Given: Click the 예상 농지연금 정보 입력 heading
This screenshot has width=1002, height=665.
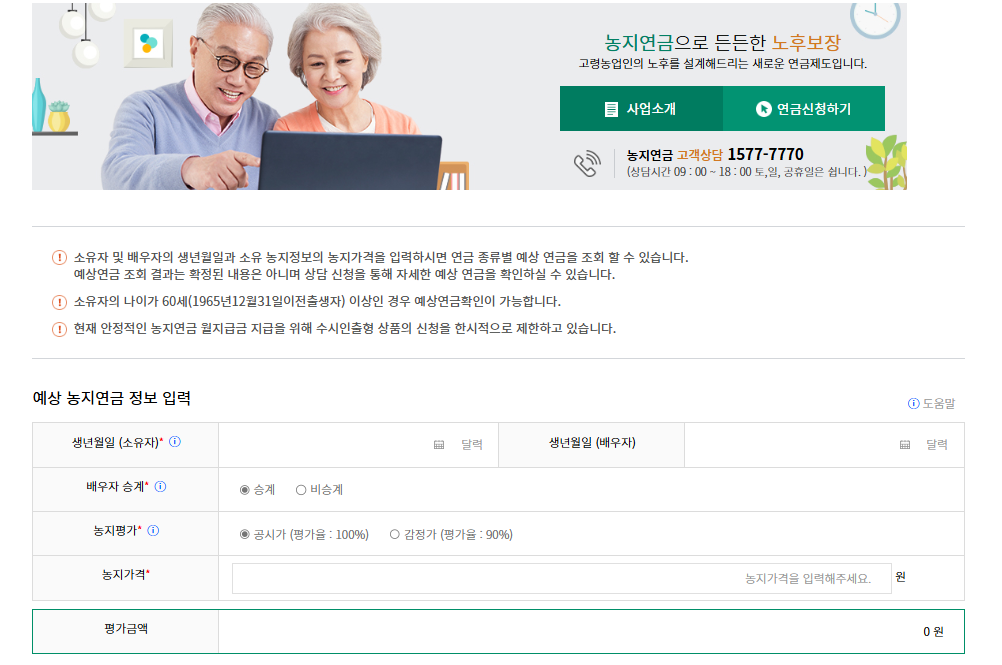Looking at the screenshot, I should (x=112, y=398).
